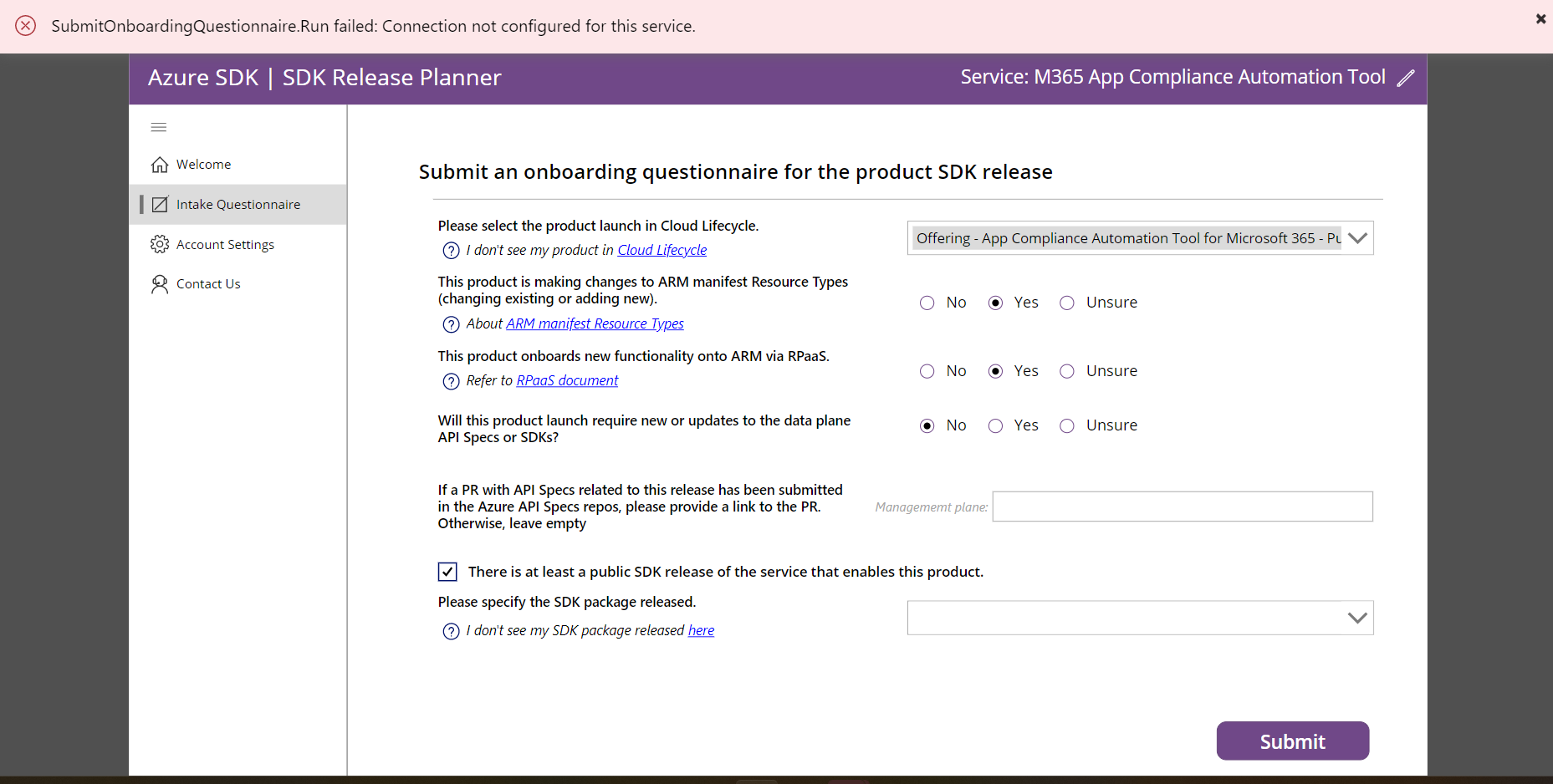Select Yes for ARM manifest changes
Screen dimensions: 1553x784
click(995, 303)
